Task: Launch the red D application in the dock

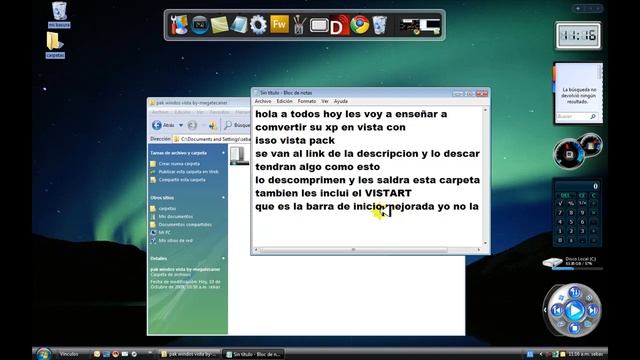Action: (x=339, y=25)
